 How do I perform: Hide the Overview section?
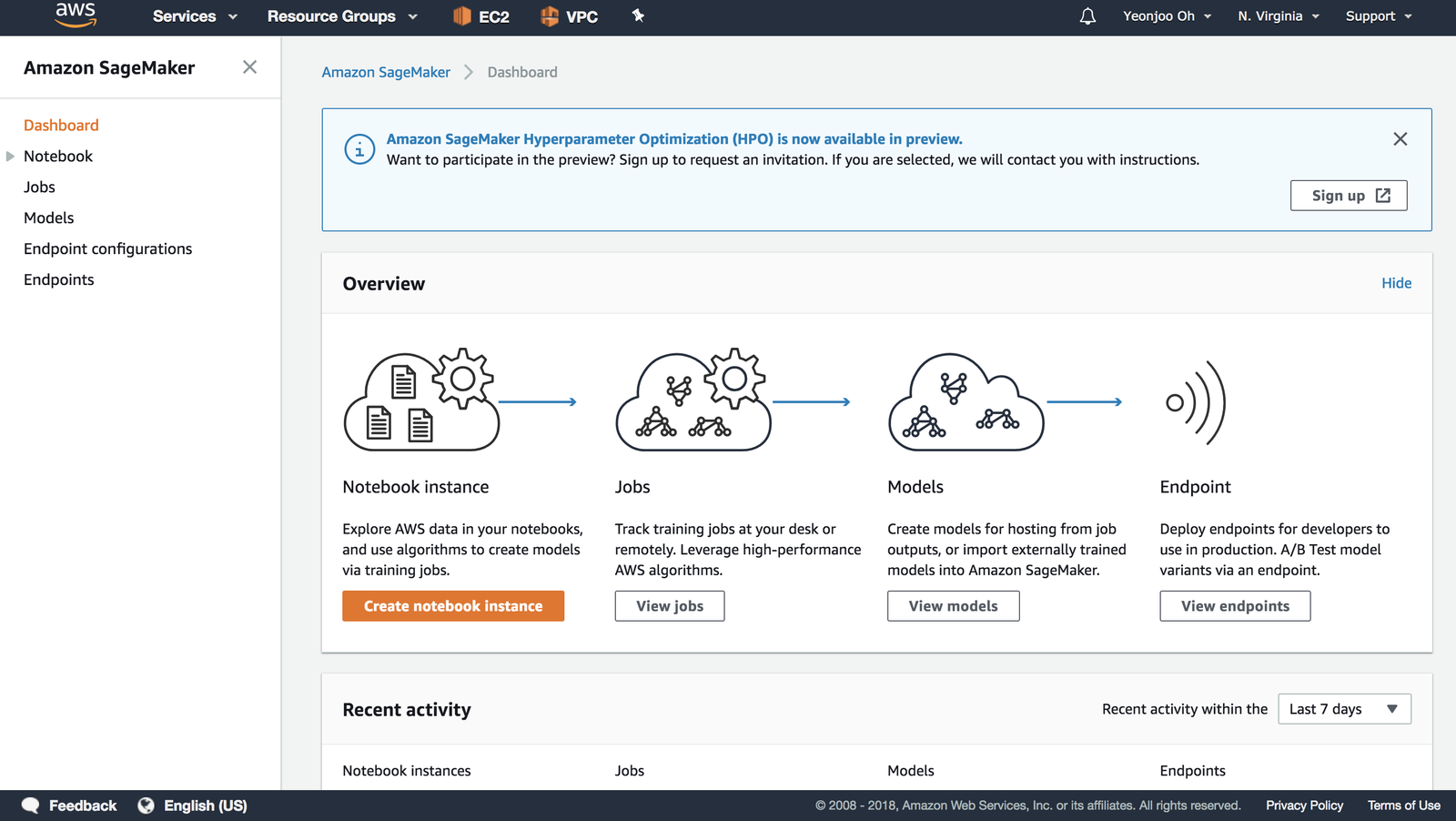[x=1396, y=283]
